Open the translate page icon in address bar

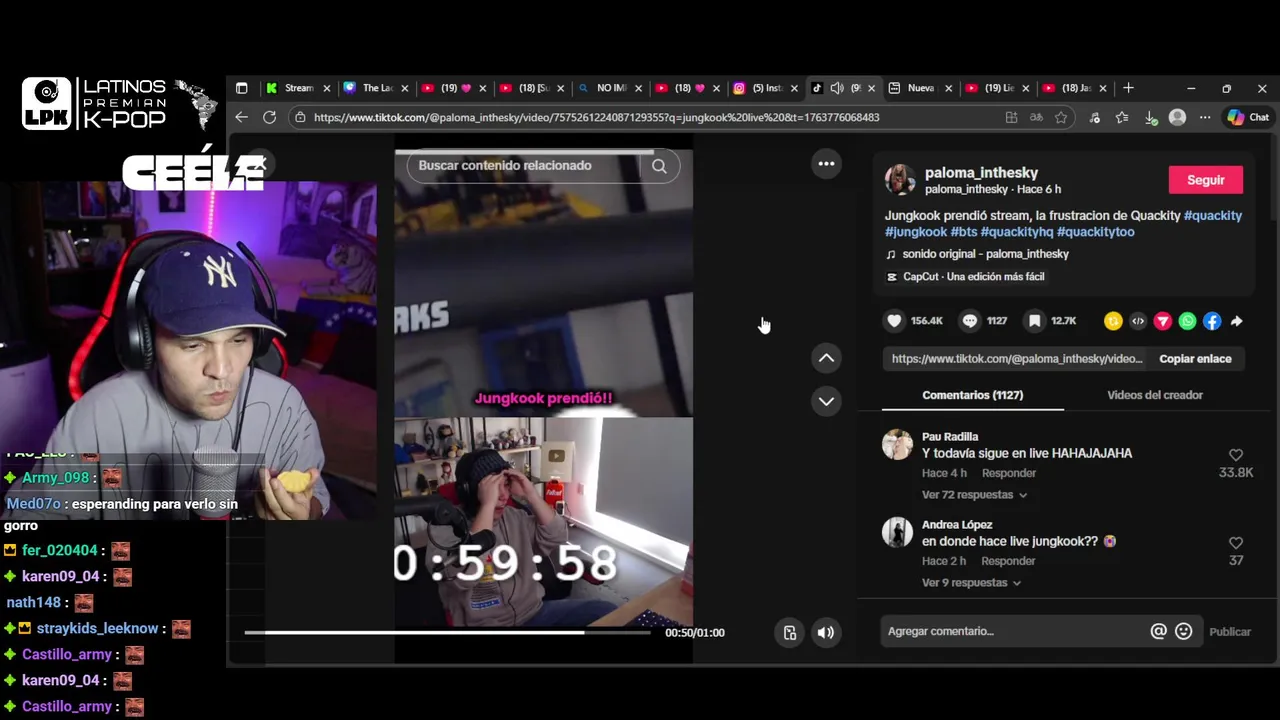click(1036, 117)
